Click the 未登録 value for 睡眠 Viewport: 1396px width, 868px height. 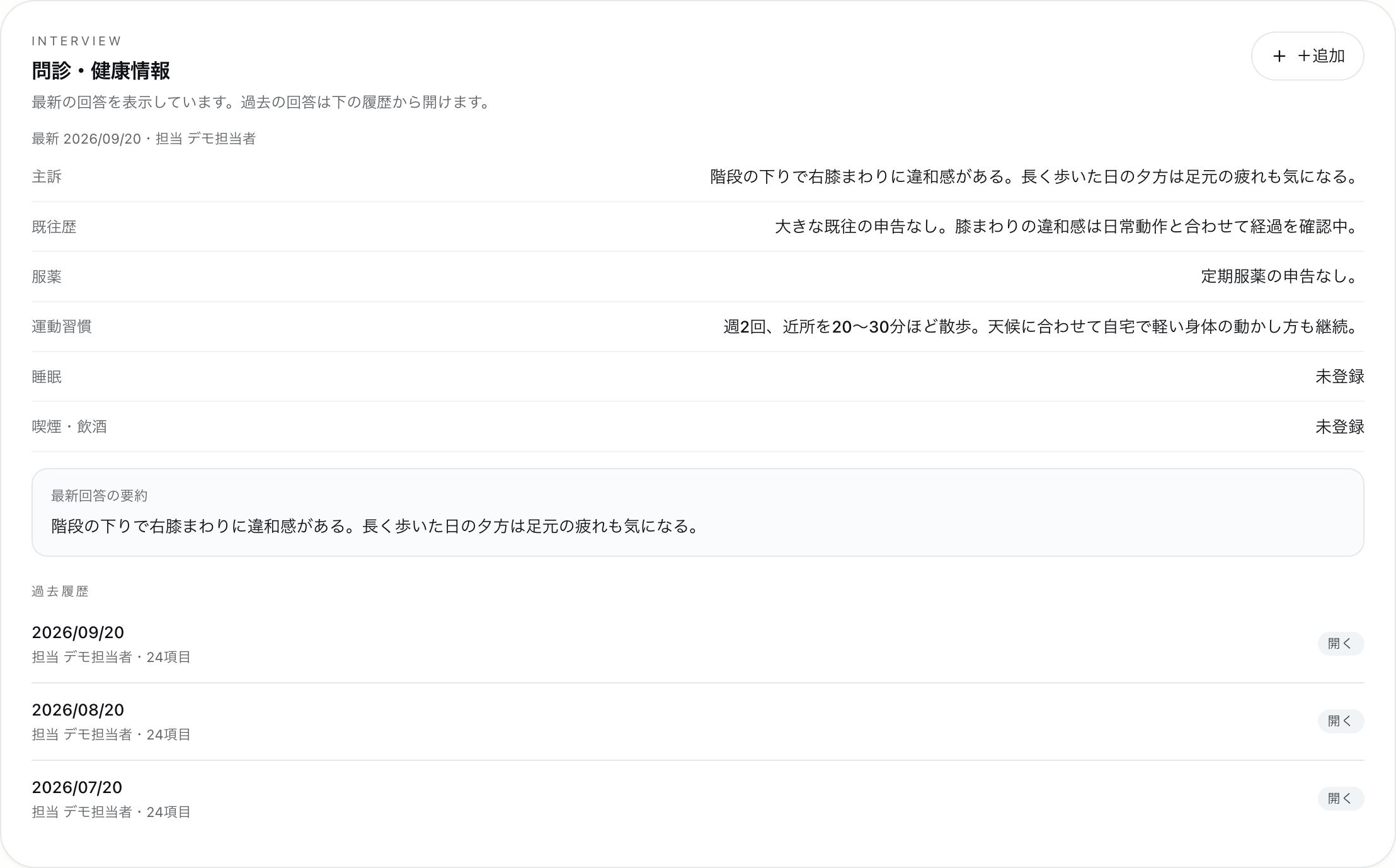click(1339, 377)
